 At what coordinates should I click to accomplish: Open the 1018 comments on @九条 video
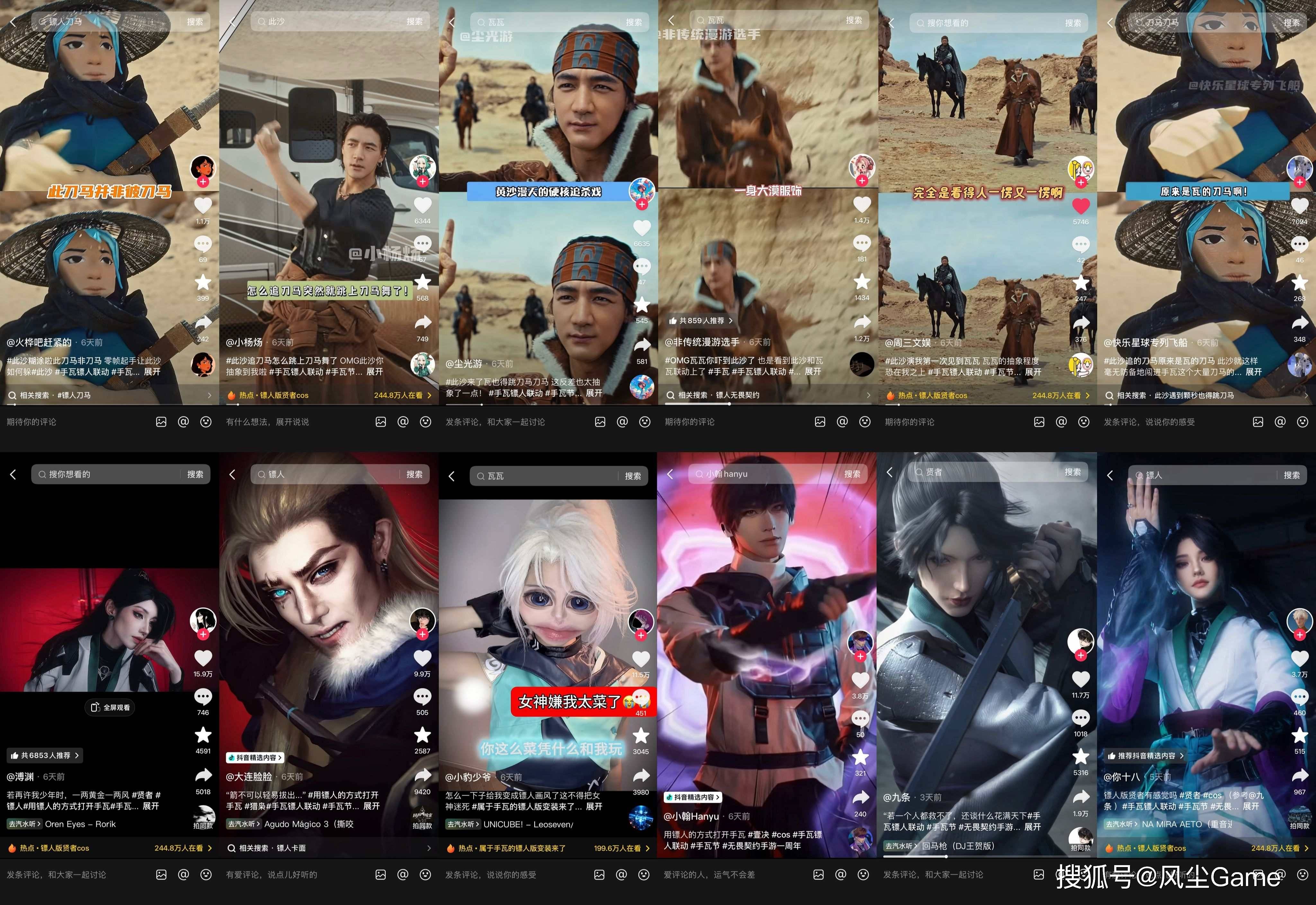point(1081,718)
